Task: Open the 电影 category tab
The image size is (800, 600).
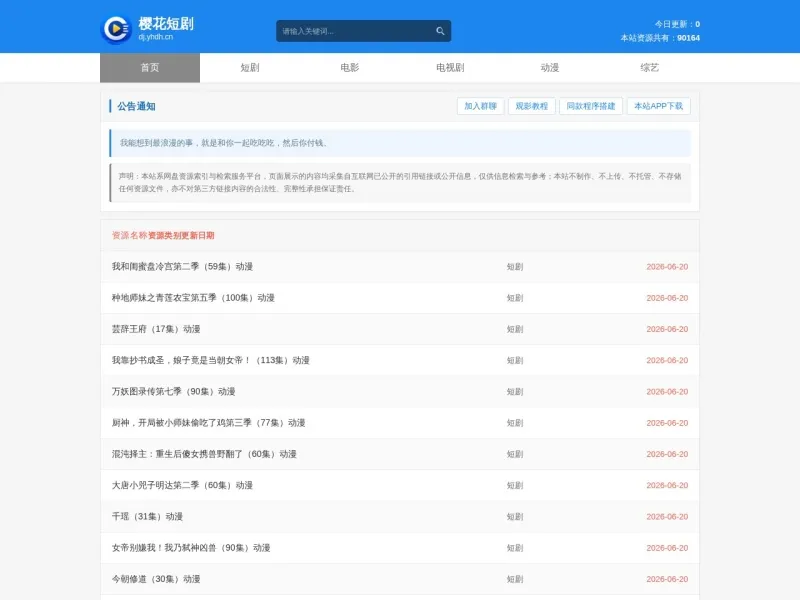Action: coord(350,67)
